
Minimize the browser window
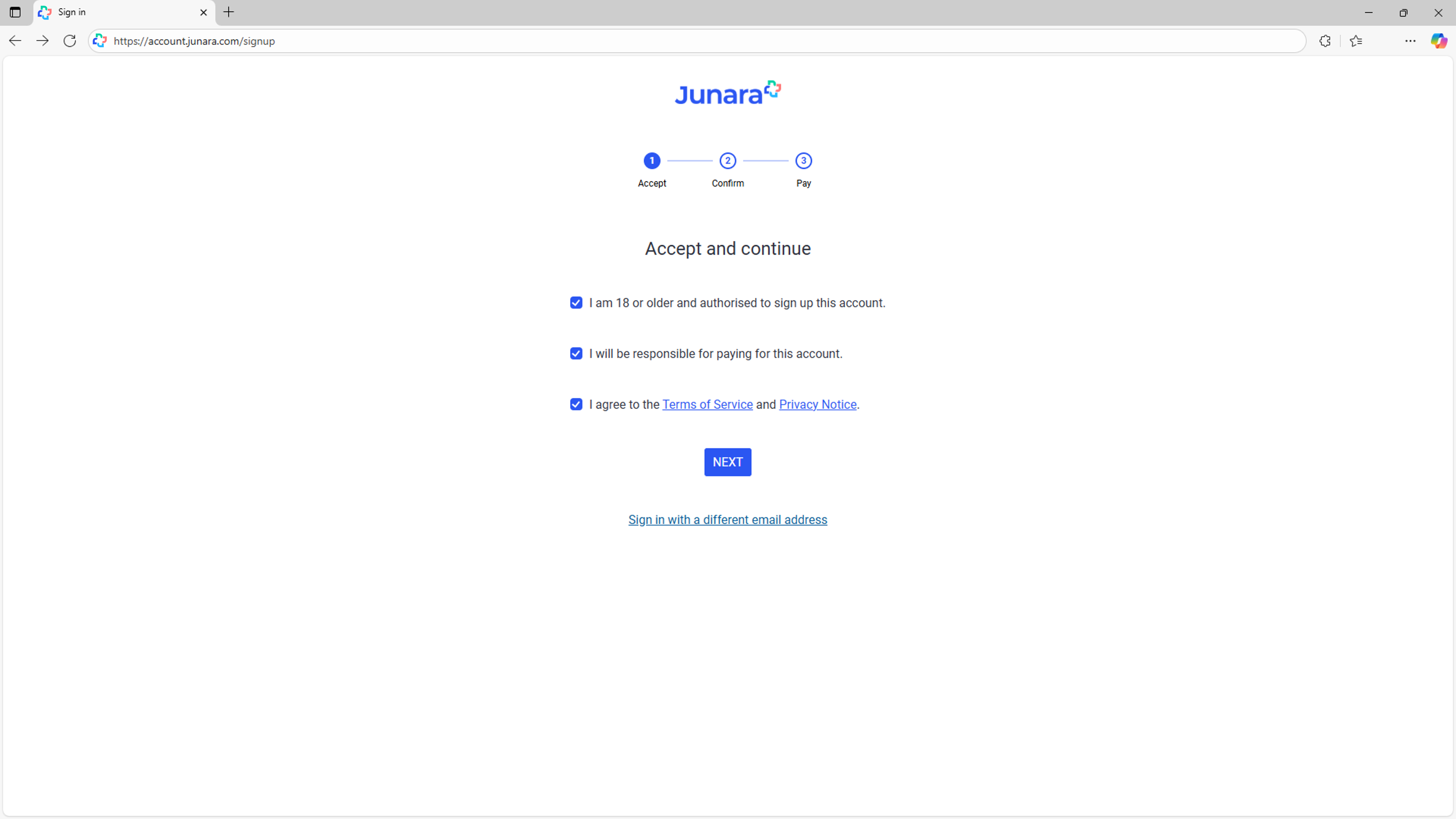pos(1368,13)
